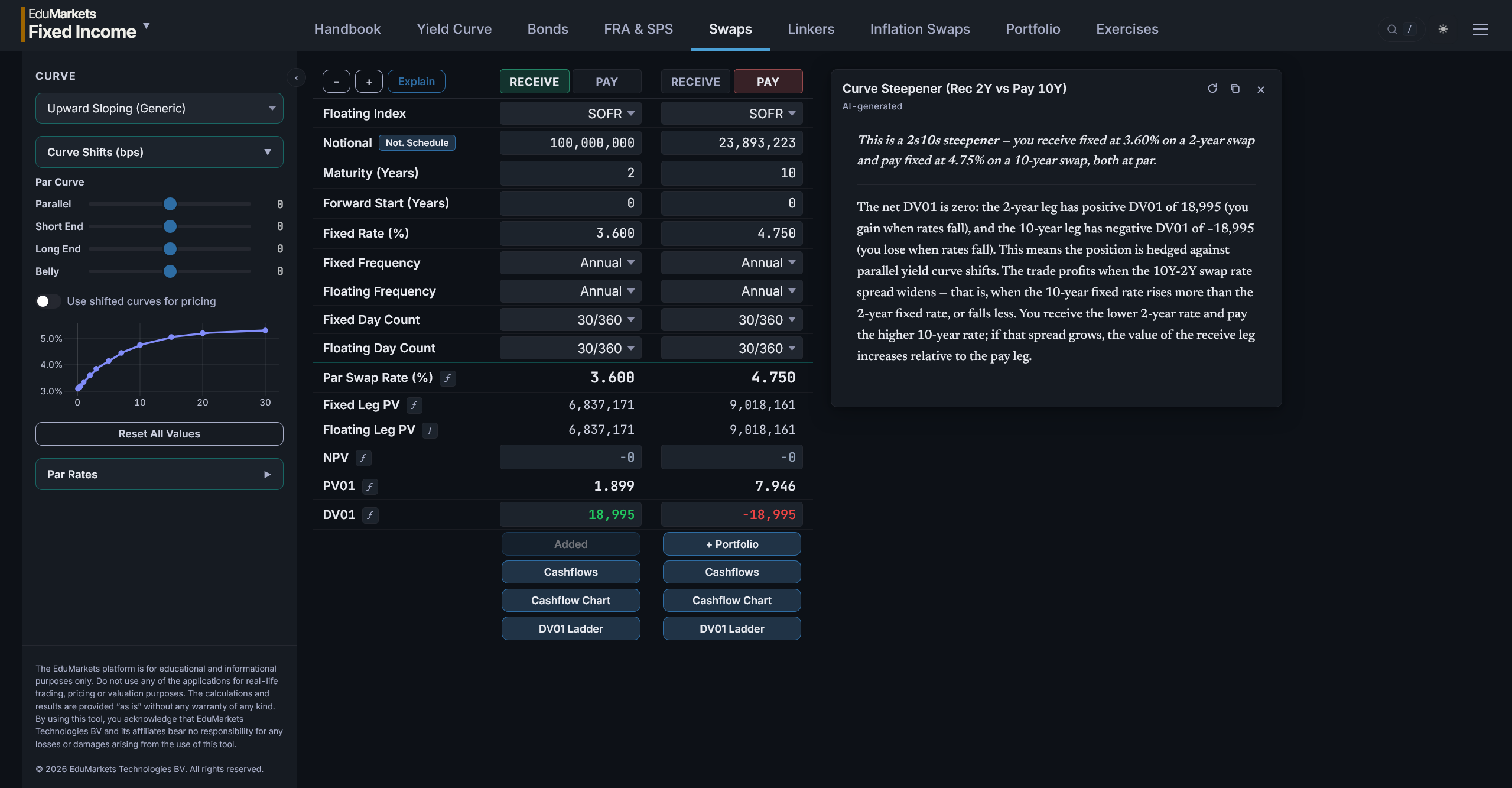Click Reset All Values
Screen dimensions: 1512x788
pyautogui.click(x=159, y=434)
